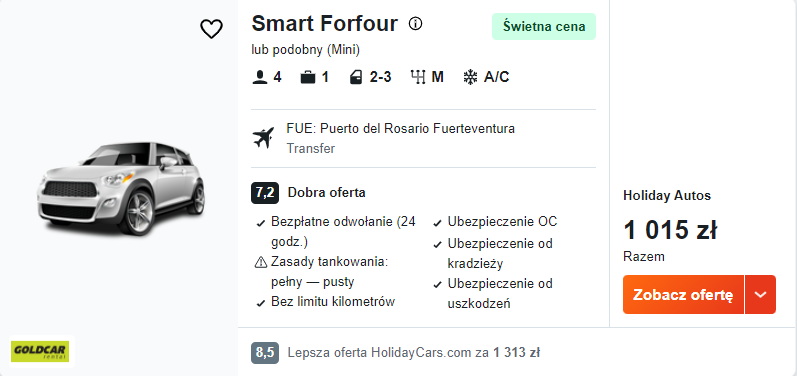Click the Smart Forfour title
The image size is (797, 376).
(325, 23)
